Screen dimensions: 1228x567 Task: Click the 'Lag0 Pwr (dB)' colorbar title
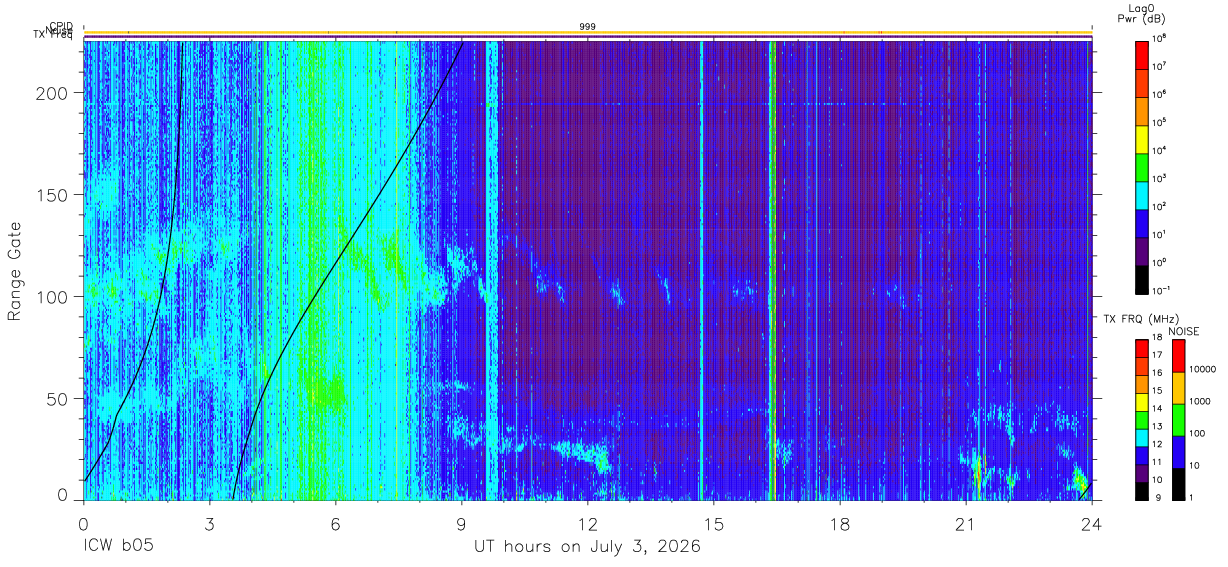(1144, 13)
